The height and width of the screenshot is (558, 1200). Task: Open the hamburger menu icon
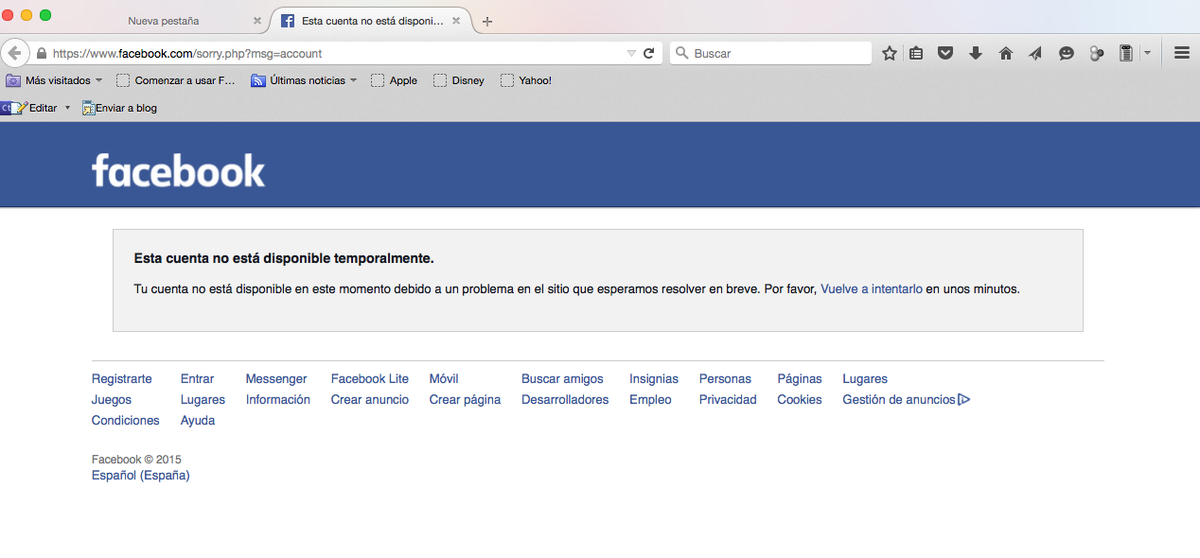(1181, 53)
